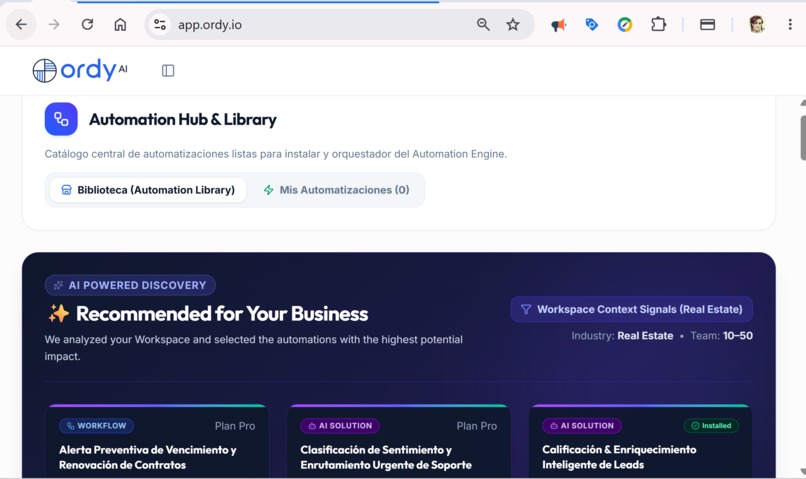Click the AI POWERED DISCOVERY badge

(x=130, y=285)
